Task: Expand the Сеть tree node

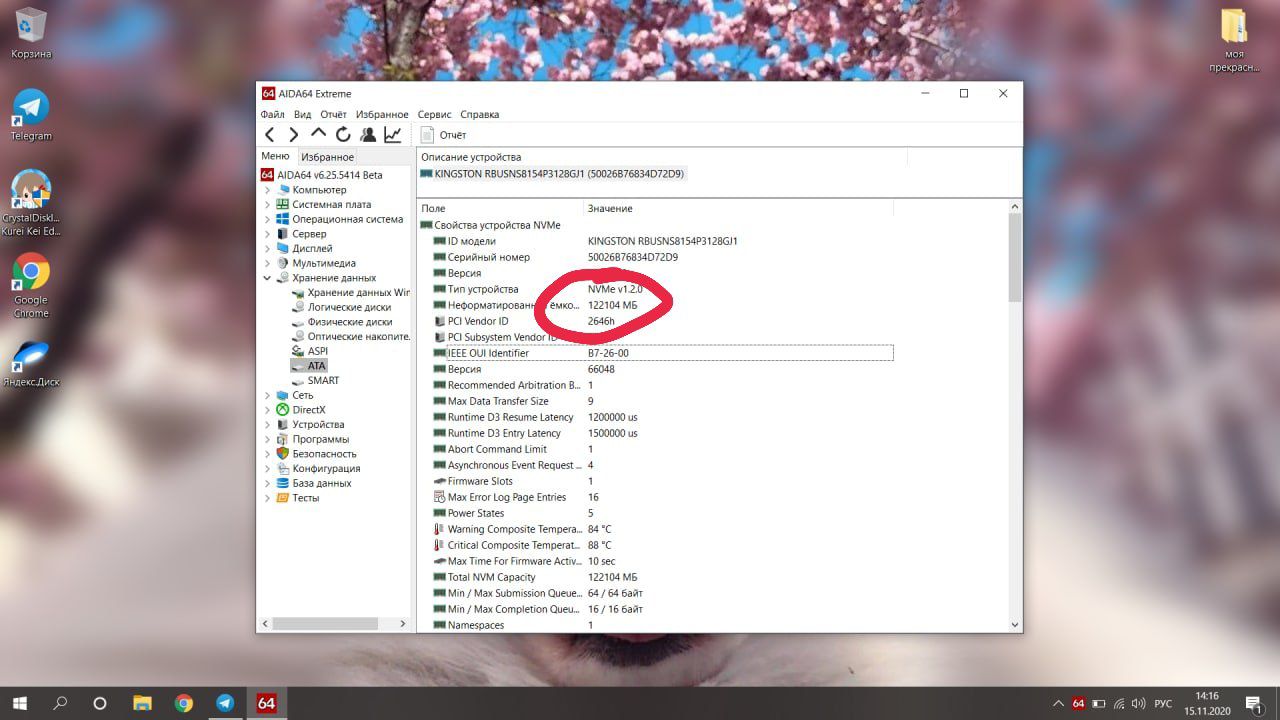Action: pos(267,395)
